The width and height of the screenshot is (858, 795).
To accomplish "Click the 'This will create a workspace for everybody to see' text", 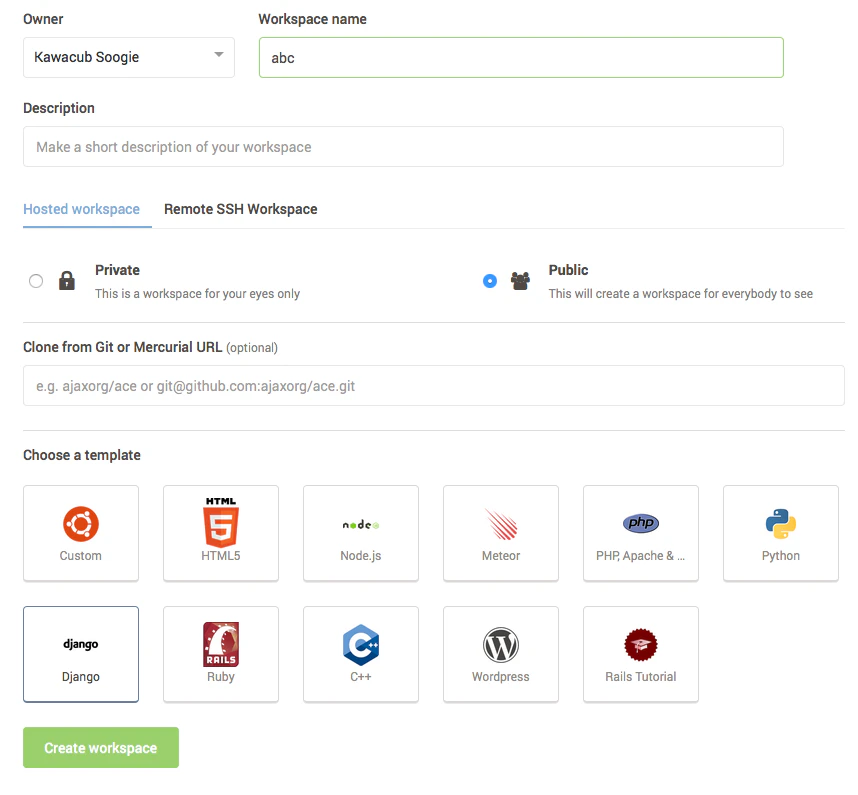I will point(681,294).
